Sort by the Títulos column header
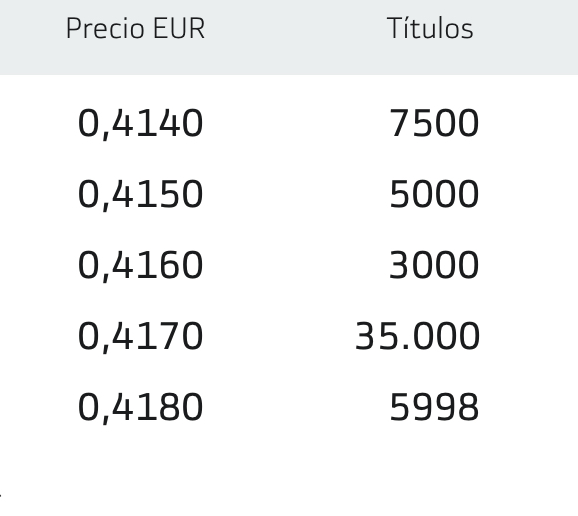 [x=430, y=28]
